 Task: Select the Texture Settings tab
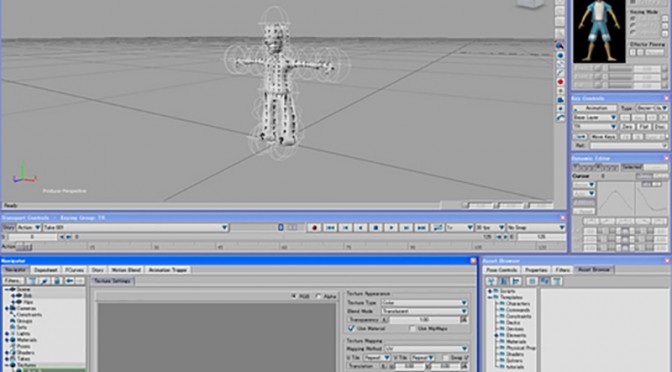pyautogui.click(x=112, y=281)
